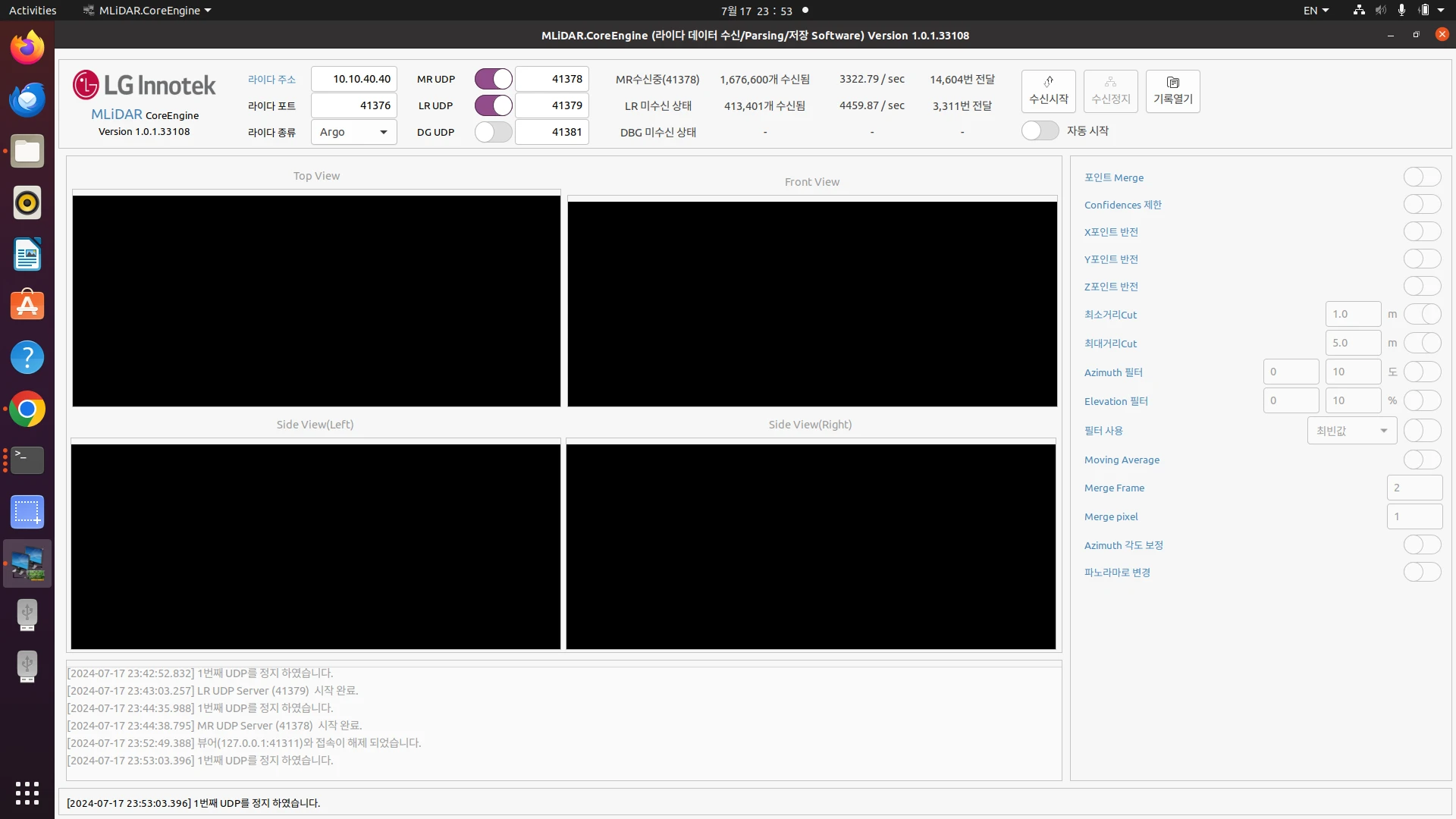
Task: Enable the 자동 시작 auto start toggle
Action: click(x=1040, y=130)
